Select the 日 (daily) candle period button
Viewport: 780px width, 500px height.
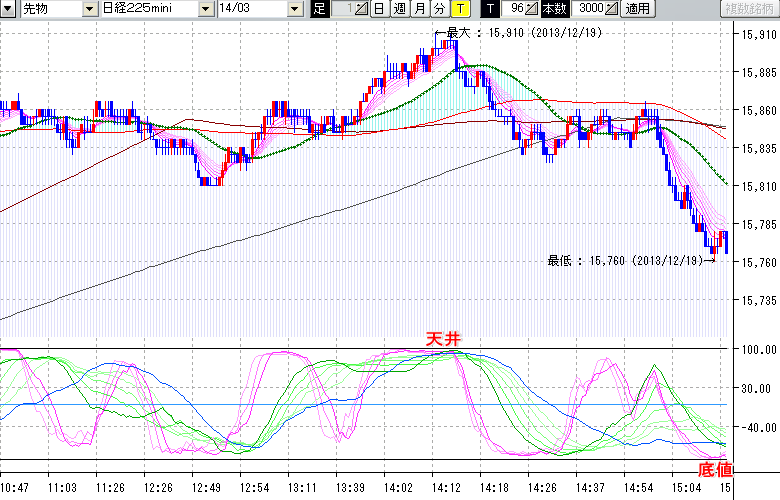379,9
